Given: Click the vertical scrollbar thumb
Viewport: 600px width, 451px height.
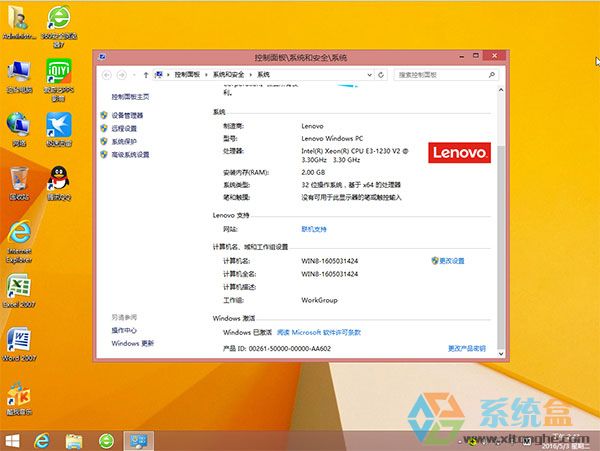Looking at the screenshot, I should point(501,247).
